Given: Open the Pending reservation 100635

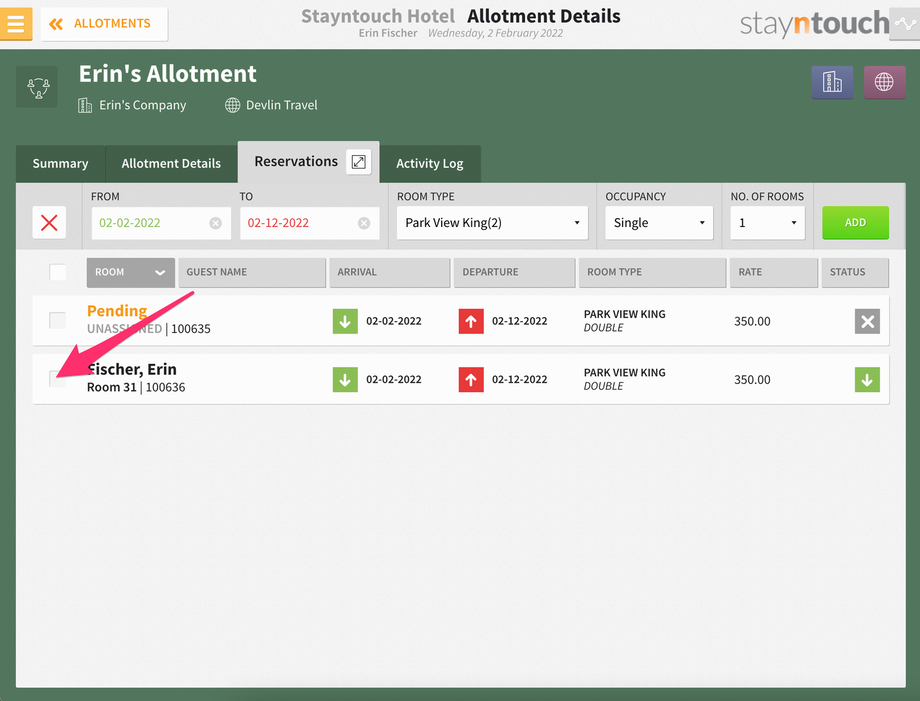Looking at the screenshot, I should [x=461, y=321].
